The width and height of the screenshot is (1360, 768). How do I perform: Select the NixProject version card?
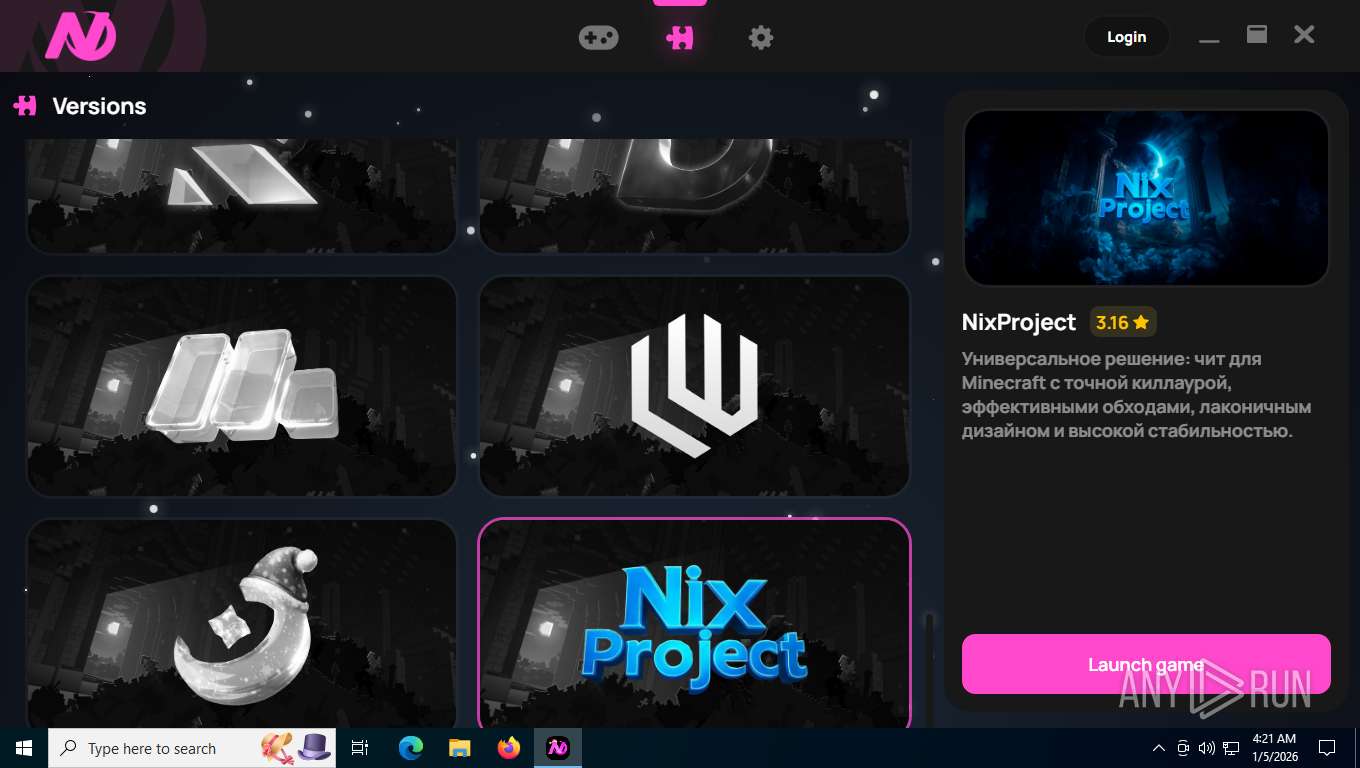coord(694,625)
